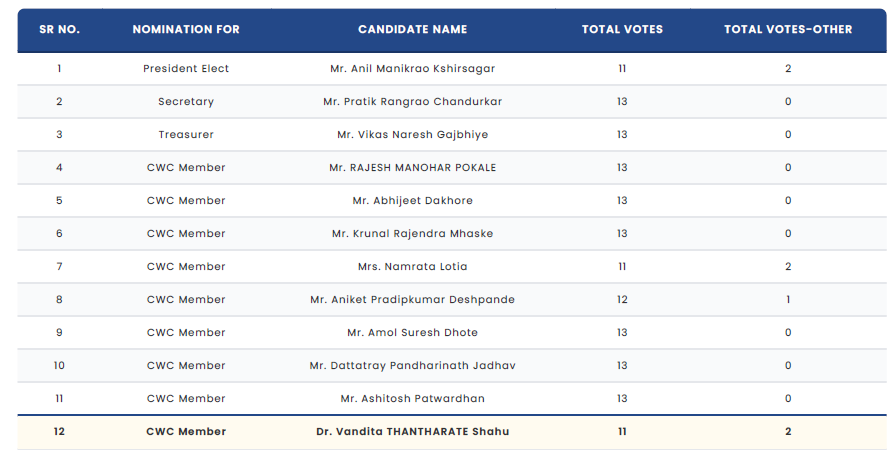The width and height of the screenshot is (895, 458).
Task: Click on Mr. Dattatray Pandharinath Jadhav
Action: coord(412,366)
